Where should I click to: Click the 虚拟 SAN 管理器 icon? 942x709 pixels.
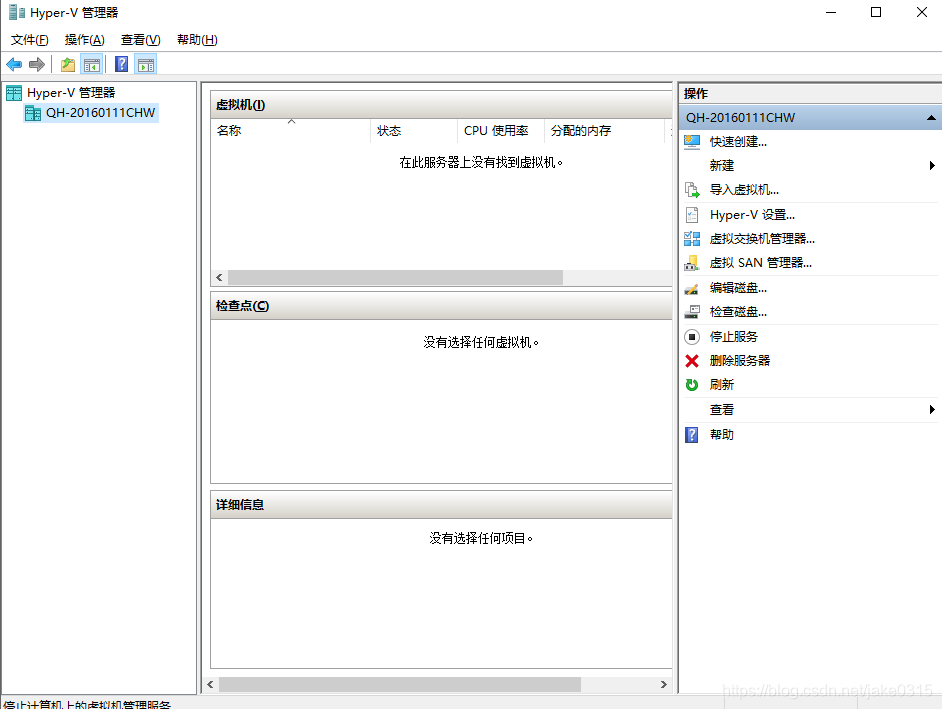(692, 263)
